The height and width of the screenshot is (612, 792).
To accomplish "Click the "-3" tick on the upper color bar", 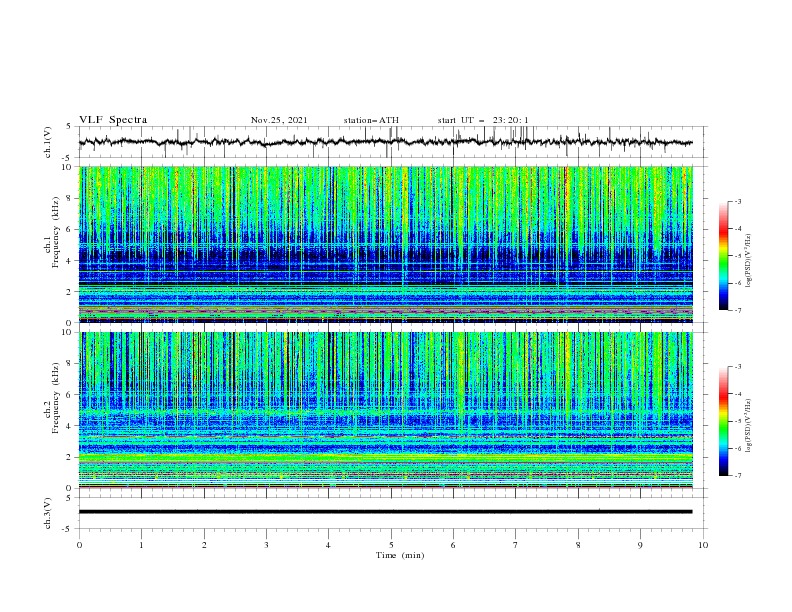I will click(x=737, y=201).
